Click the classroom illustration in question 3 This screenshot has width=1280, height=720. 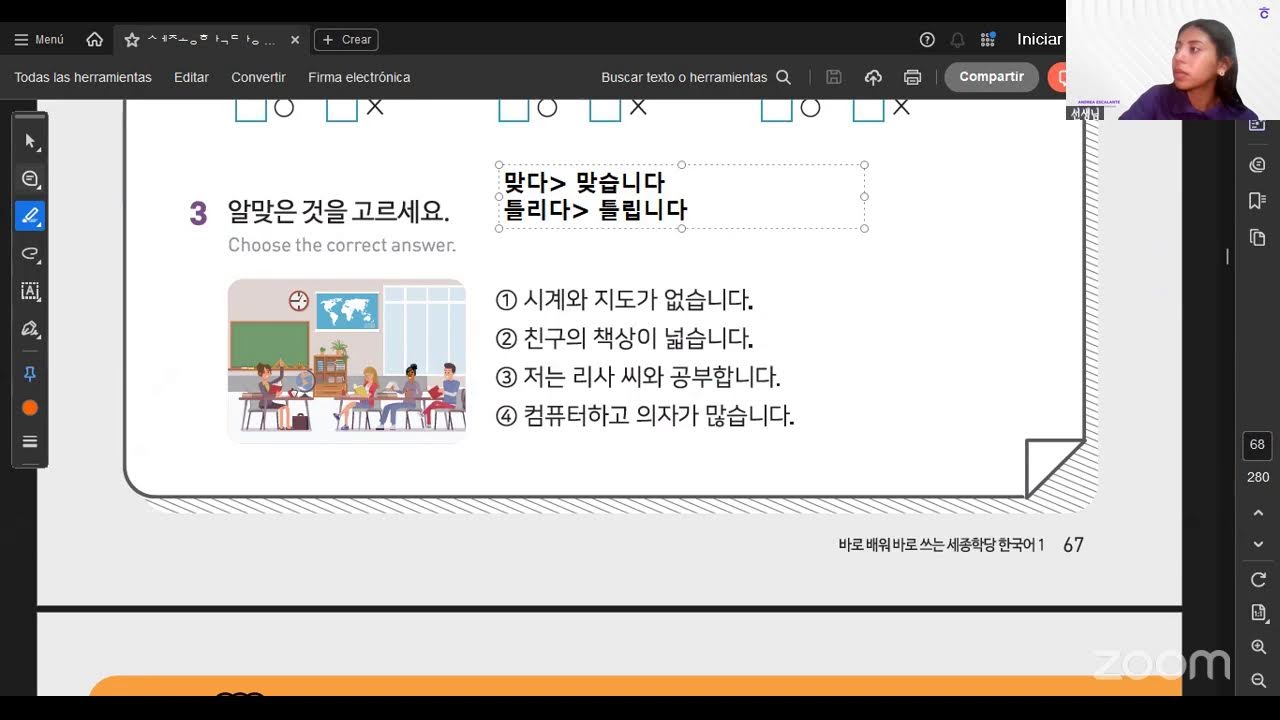tap(347, 361)
